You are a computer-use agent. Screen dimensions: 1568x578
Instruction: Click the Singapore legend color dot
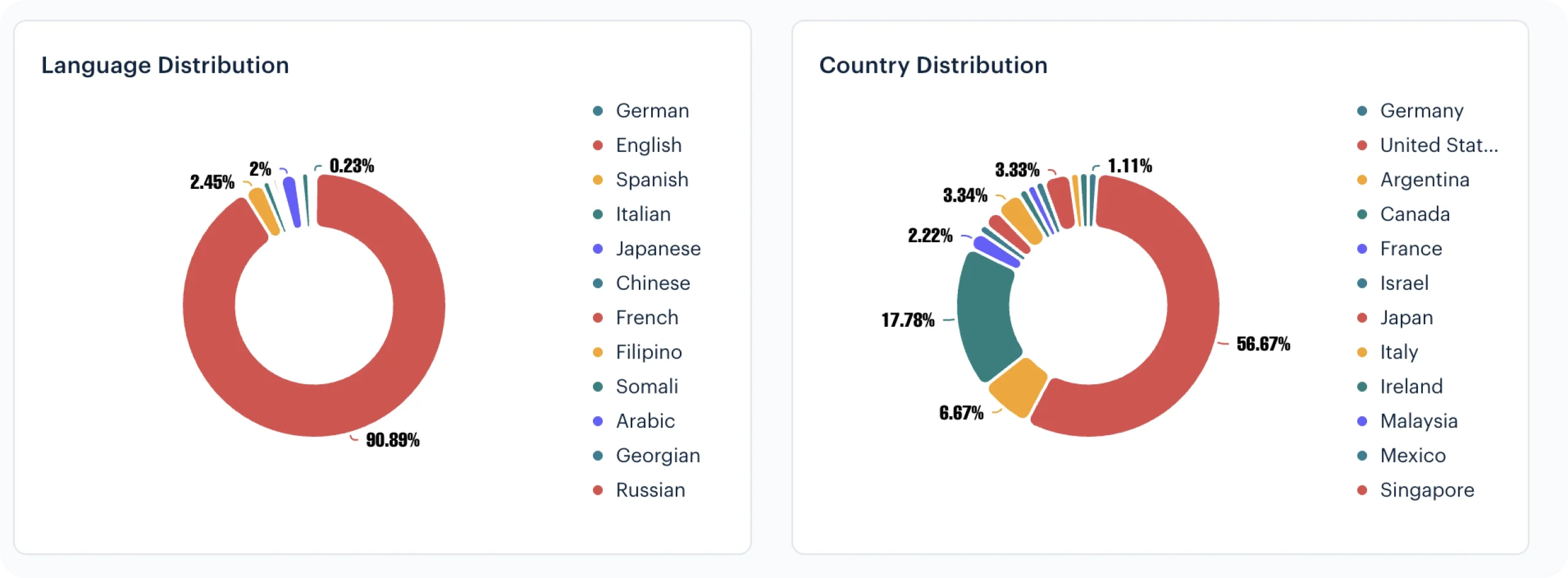(1362, 490)
